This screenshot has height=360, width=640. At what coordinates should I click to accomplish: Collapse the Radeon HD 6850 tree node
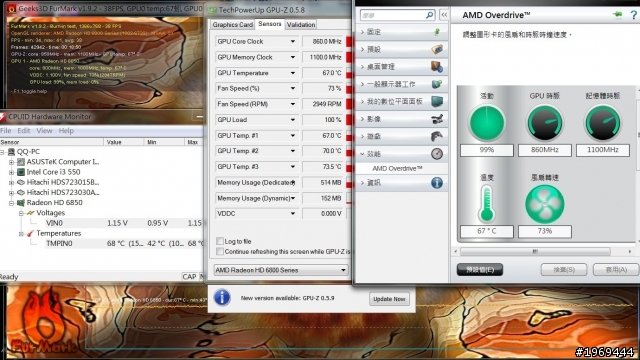tap(11, 203)
